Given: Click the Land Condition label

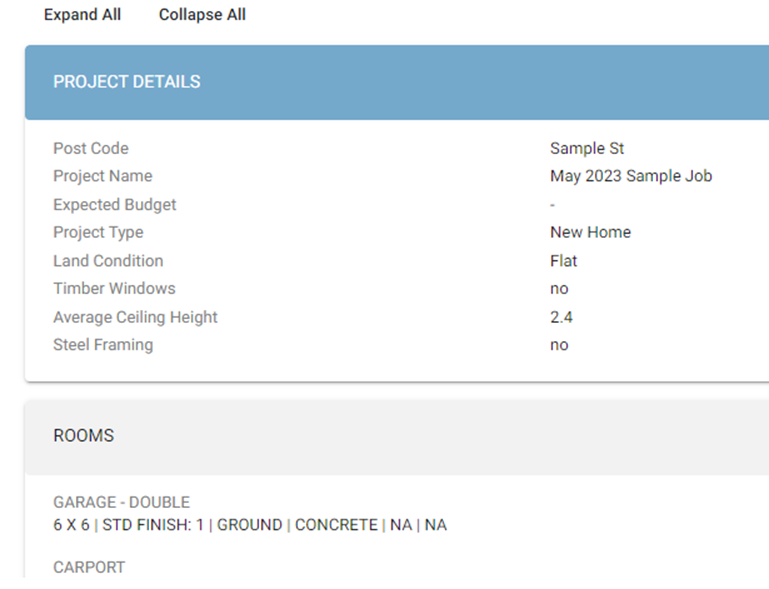Looking at the screenshot, I should tap(108, 261).
